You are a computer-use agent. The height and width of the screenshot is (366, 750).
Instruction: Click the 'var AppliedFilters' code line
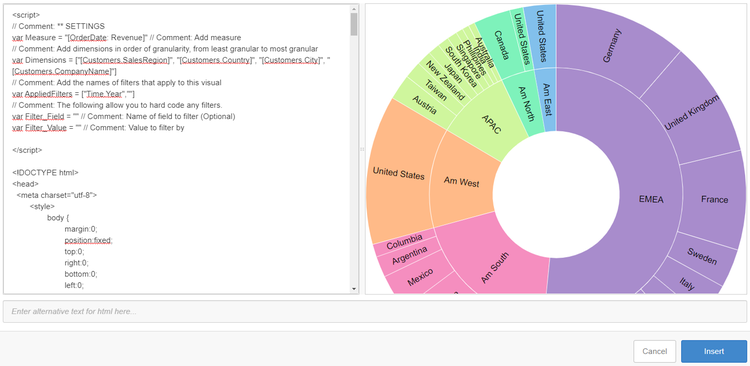[73, 94]
